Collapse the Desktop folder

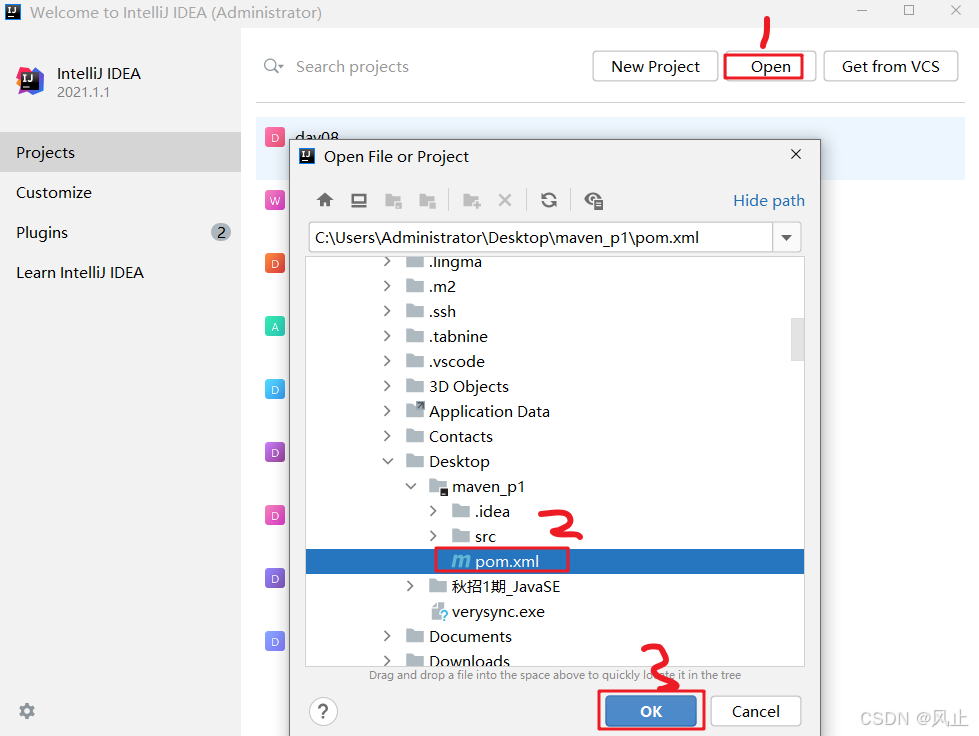pos(388,461)
